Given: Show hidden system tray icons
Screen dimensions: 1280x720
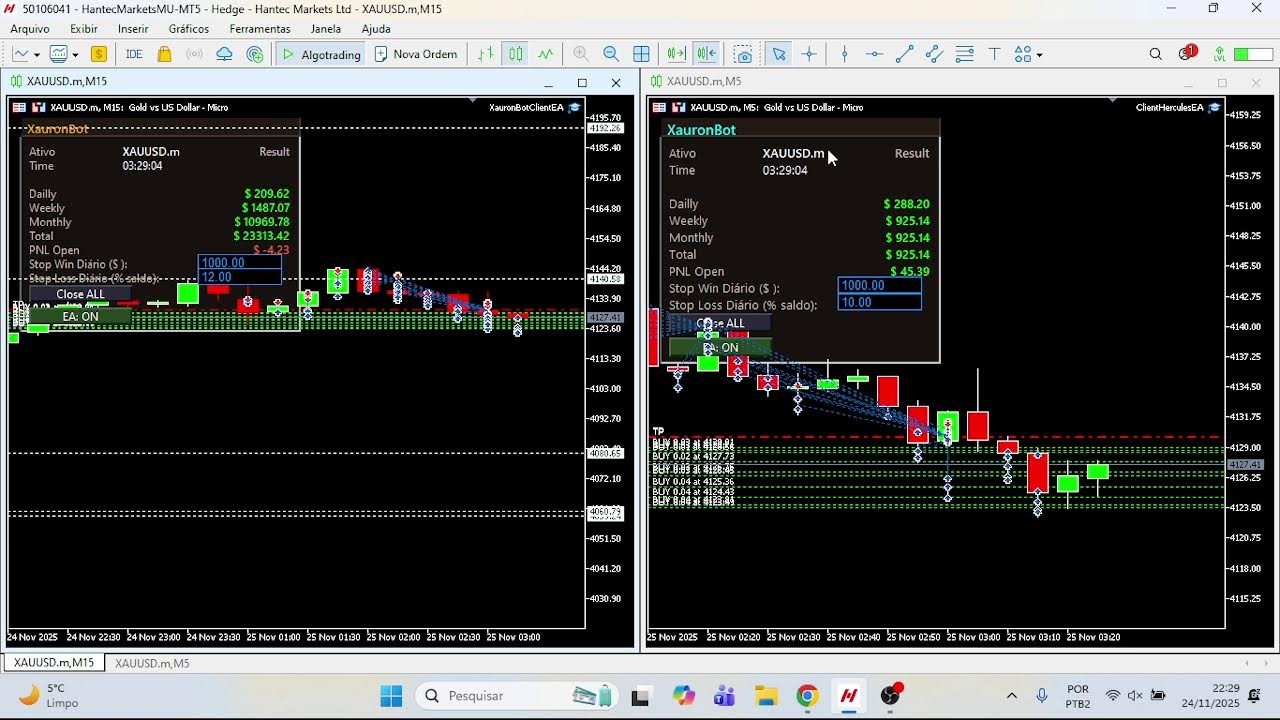Looking at the screenshot, I should point(1012,696).
